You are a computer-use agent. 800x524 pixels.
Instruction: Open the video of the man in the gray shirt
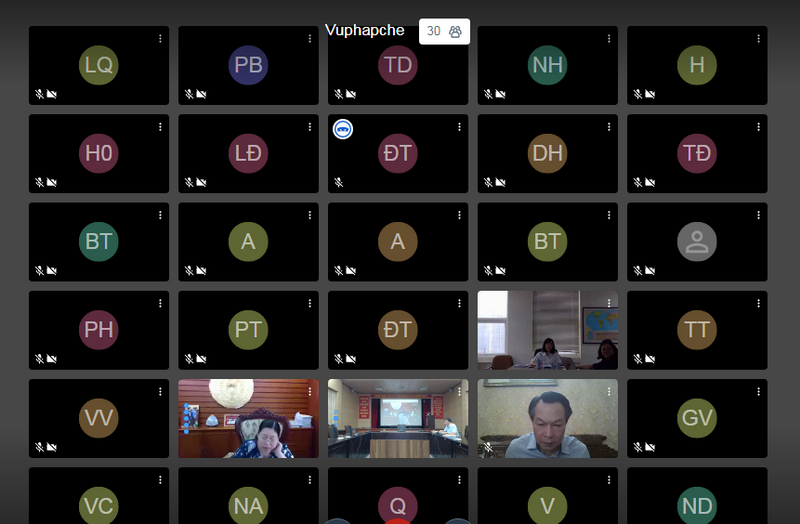547,418
